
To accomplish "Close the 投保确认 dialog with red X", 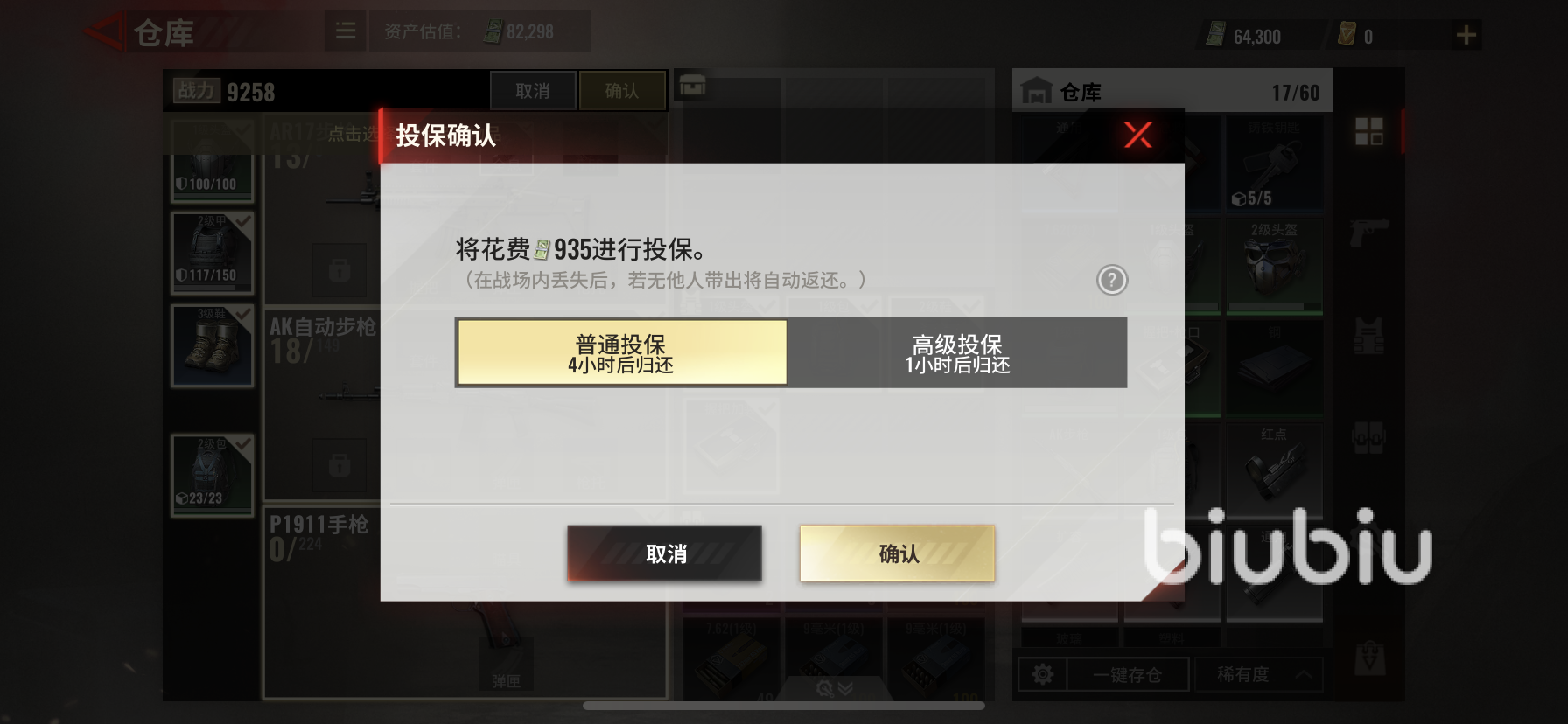I will [1137, 135].
